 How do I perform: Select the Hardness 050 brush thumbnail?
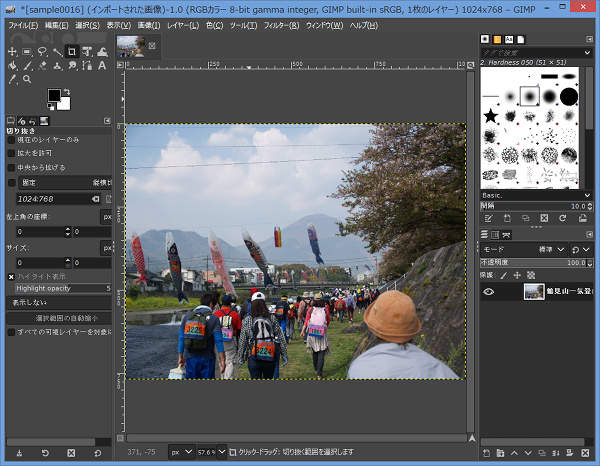click(529, 96)
